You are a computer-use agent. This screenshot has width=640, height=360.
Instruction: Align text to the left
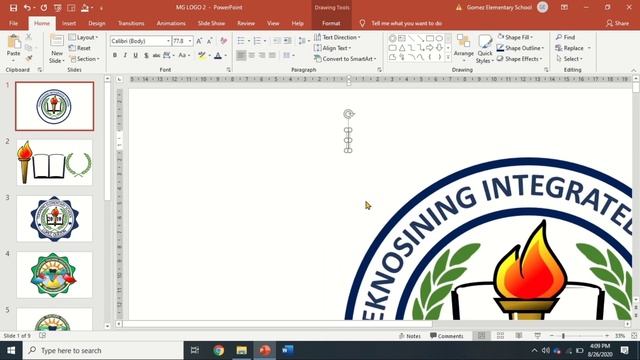pos(241,55)
